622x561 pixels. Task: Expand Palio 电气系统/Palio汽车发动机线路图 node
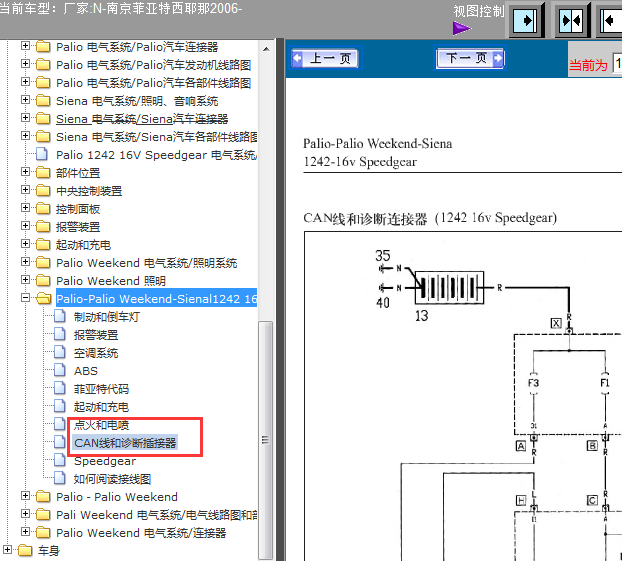25,63
